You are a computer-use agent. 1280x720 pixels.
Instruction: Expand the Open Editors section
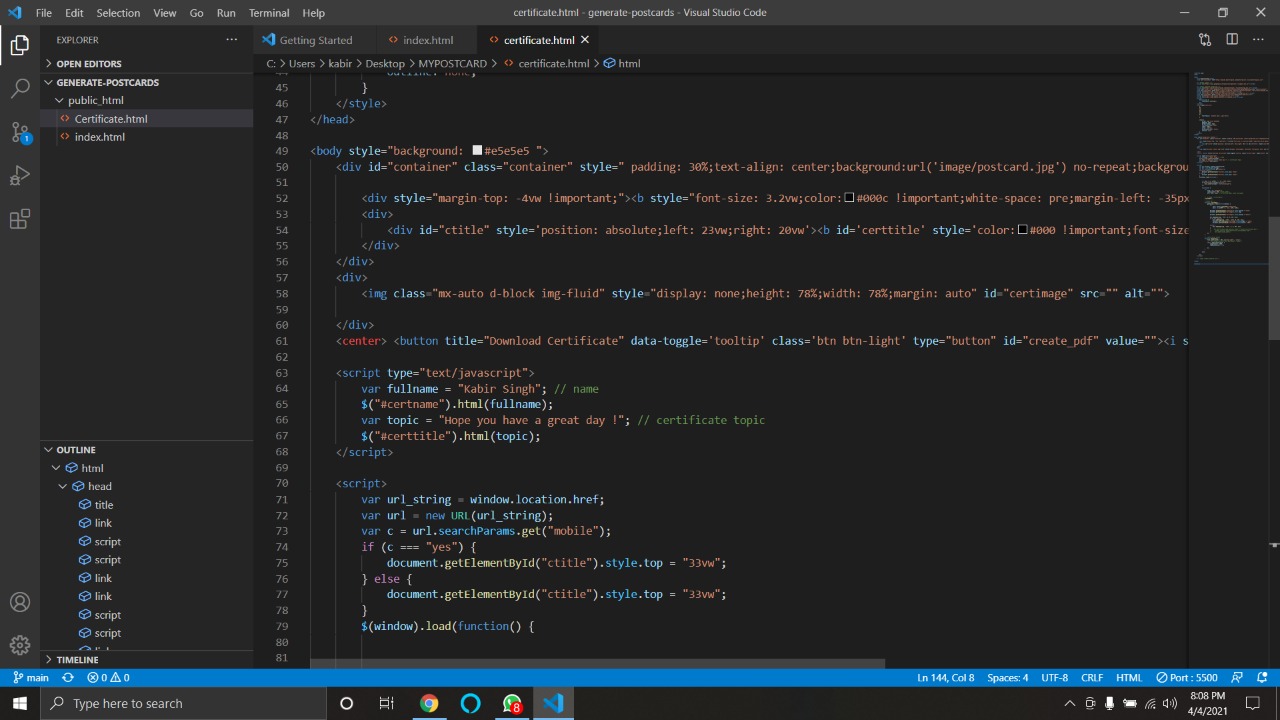click(89, 64)
